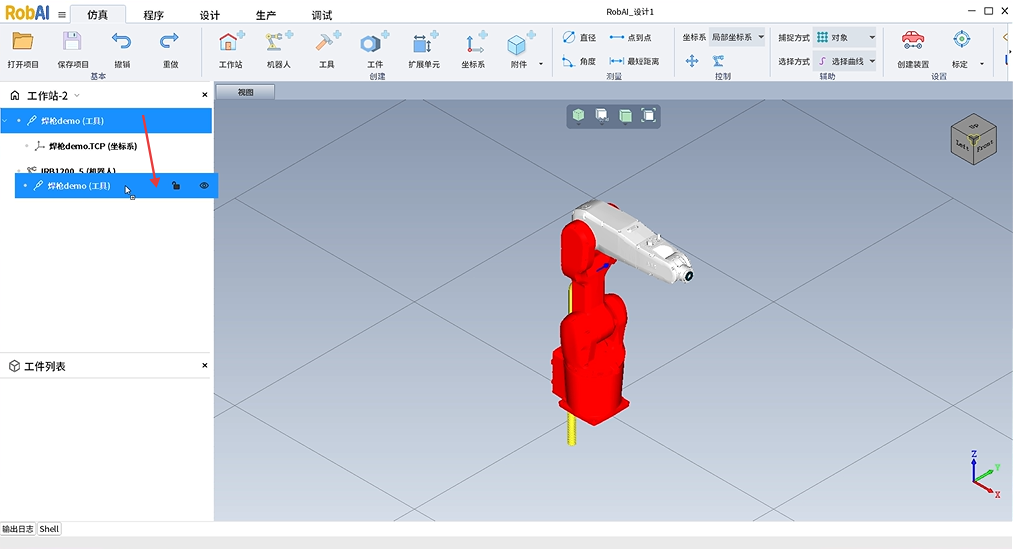Toggle the lock icon on dragged 焊枪demo row
This screenshot has width=1013, height=549.
pos(176,186)
